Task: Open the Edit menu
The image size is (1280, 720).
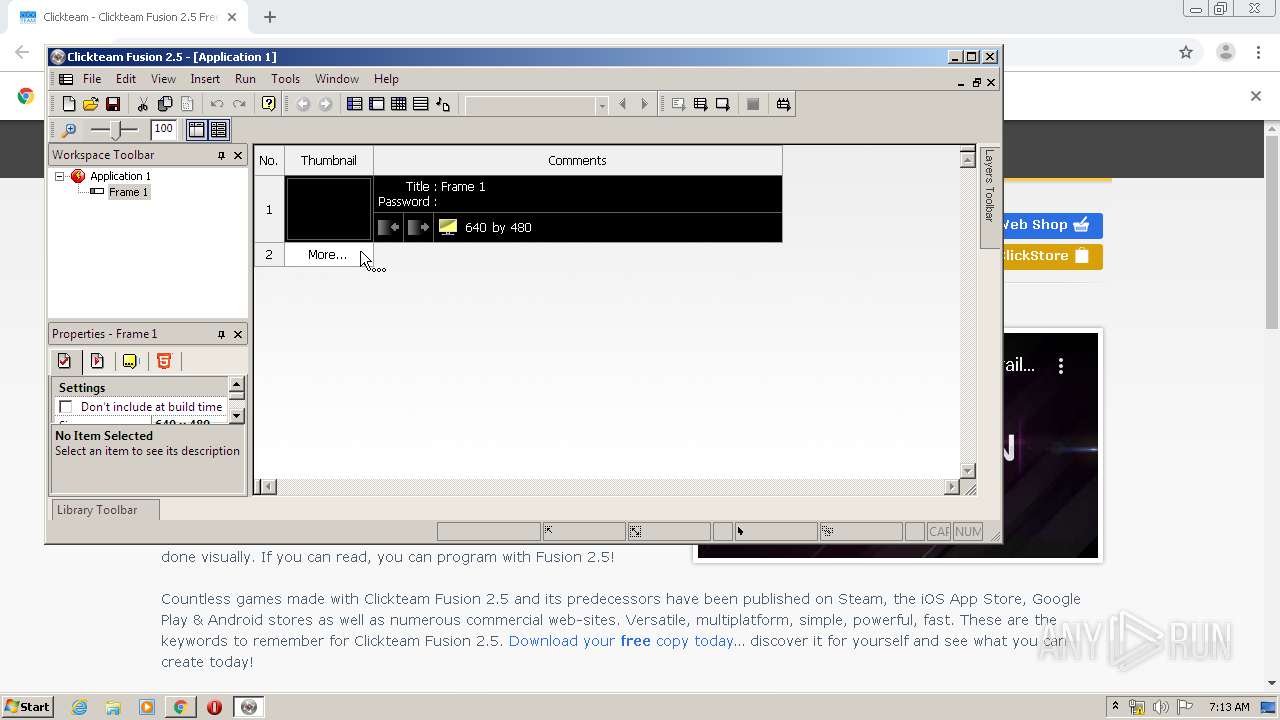Action: tap(126, 79)
